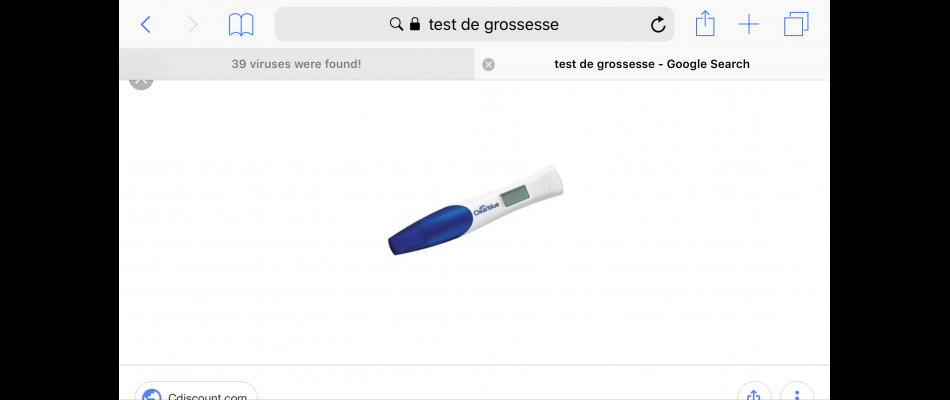Screen dimensions: 950x400
Task: Tap the Cdiscount globe icon
Action: pos(152,396)
